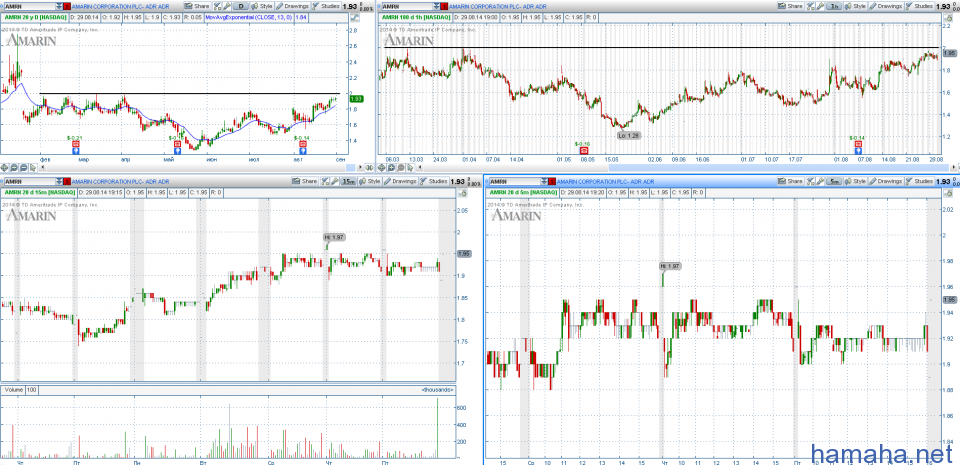Open Drawings menu on 5m chart
The image size is (960, 465).
(886, 181)
